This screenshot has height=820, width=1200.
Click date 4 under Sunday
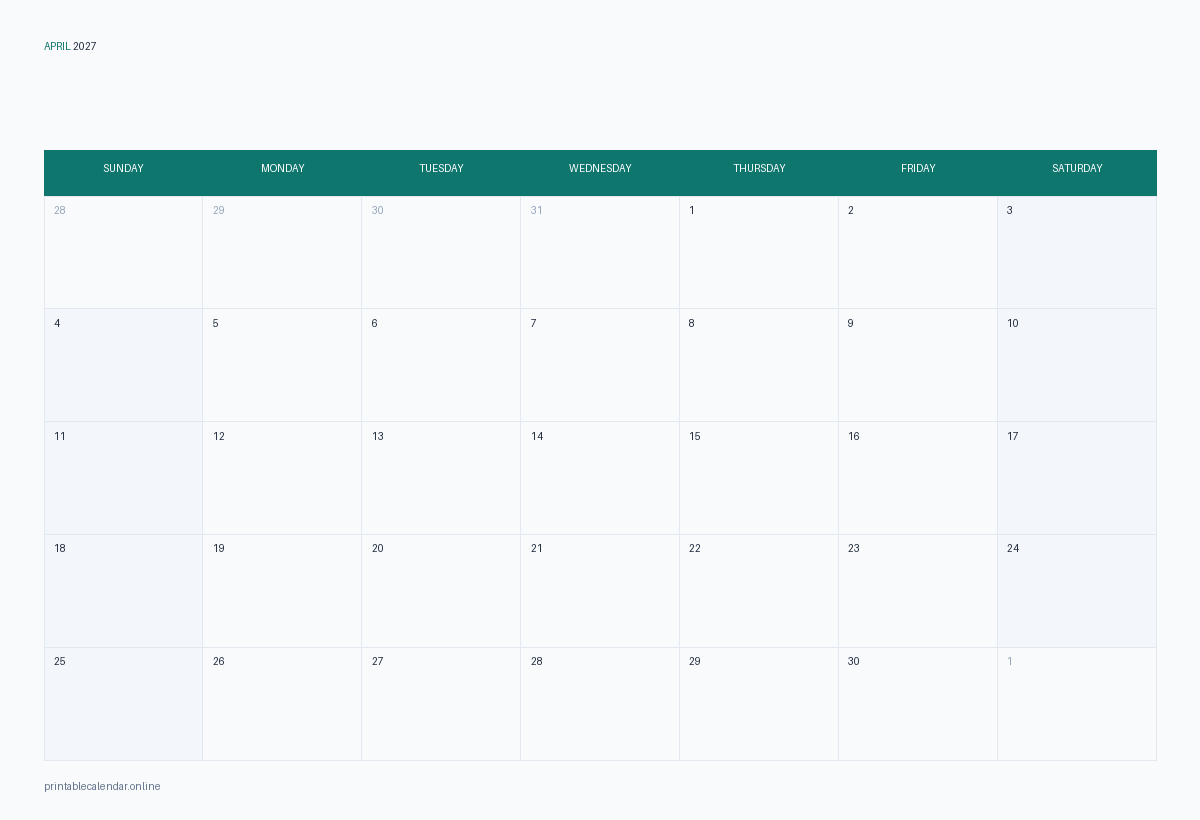click(57, 324)
